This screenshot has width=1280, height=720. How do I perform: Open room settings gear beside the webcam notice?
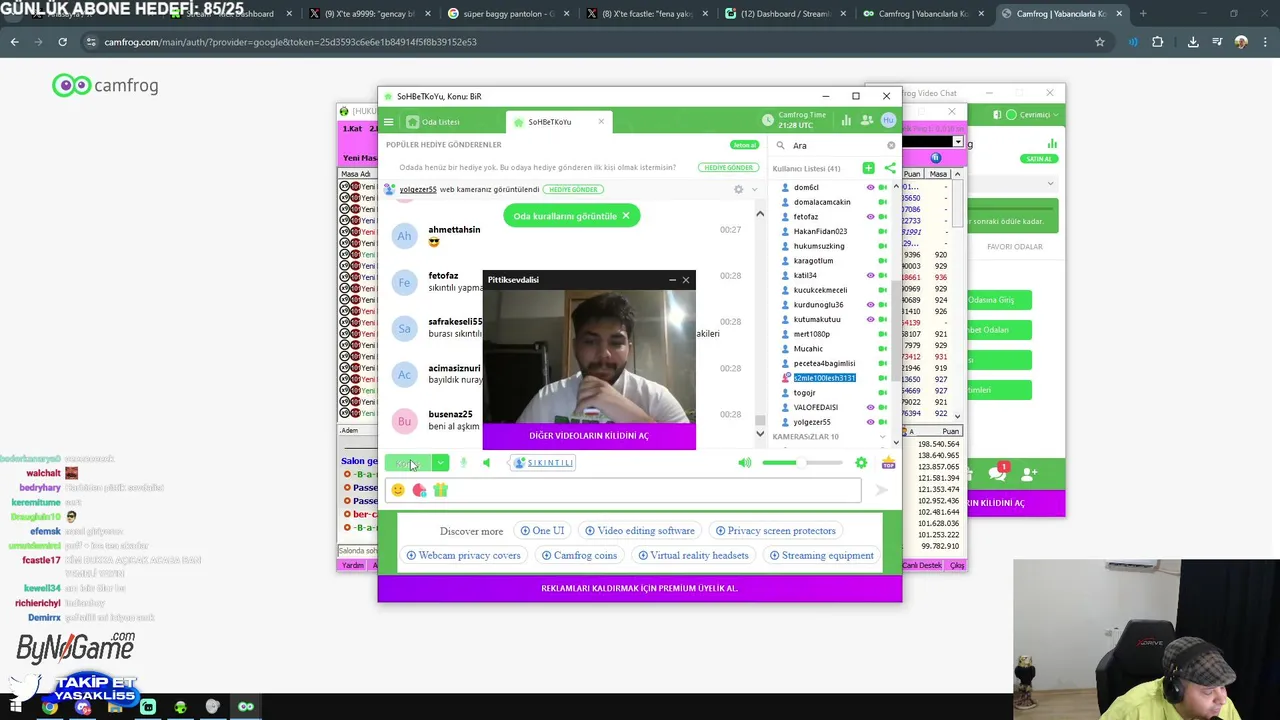tap(739, 189)
